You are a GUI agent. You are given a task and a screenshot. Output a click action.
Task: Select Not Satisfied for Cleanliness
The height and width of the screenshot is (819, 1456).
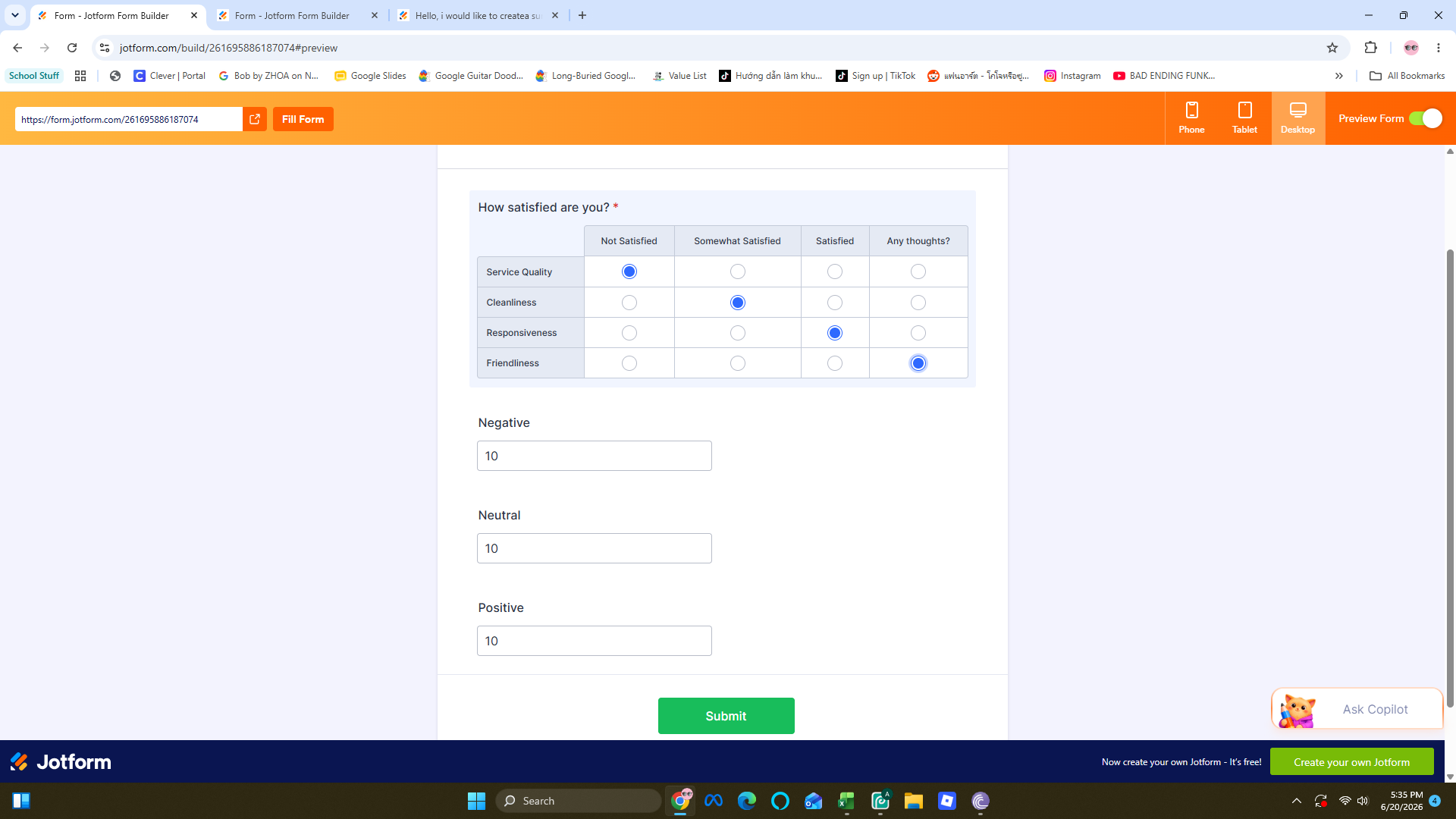(x=629, y=303)
